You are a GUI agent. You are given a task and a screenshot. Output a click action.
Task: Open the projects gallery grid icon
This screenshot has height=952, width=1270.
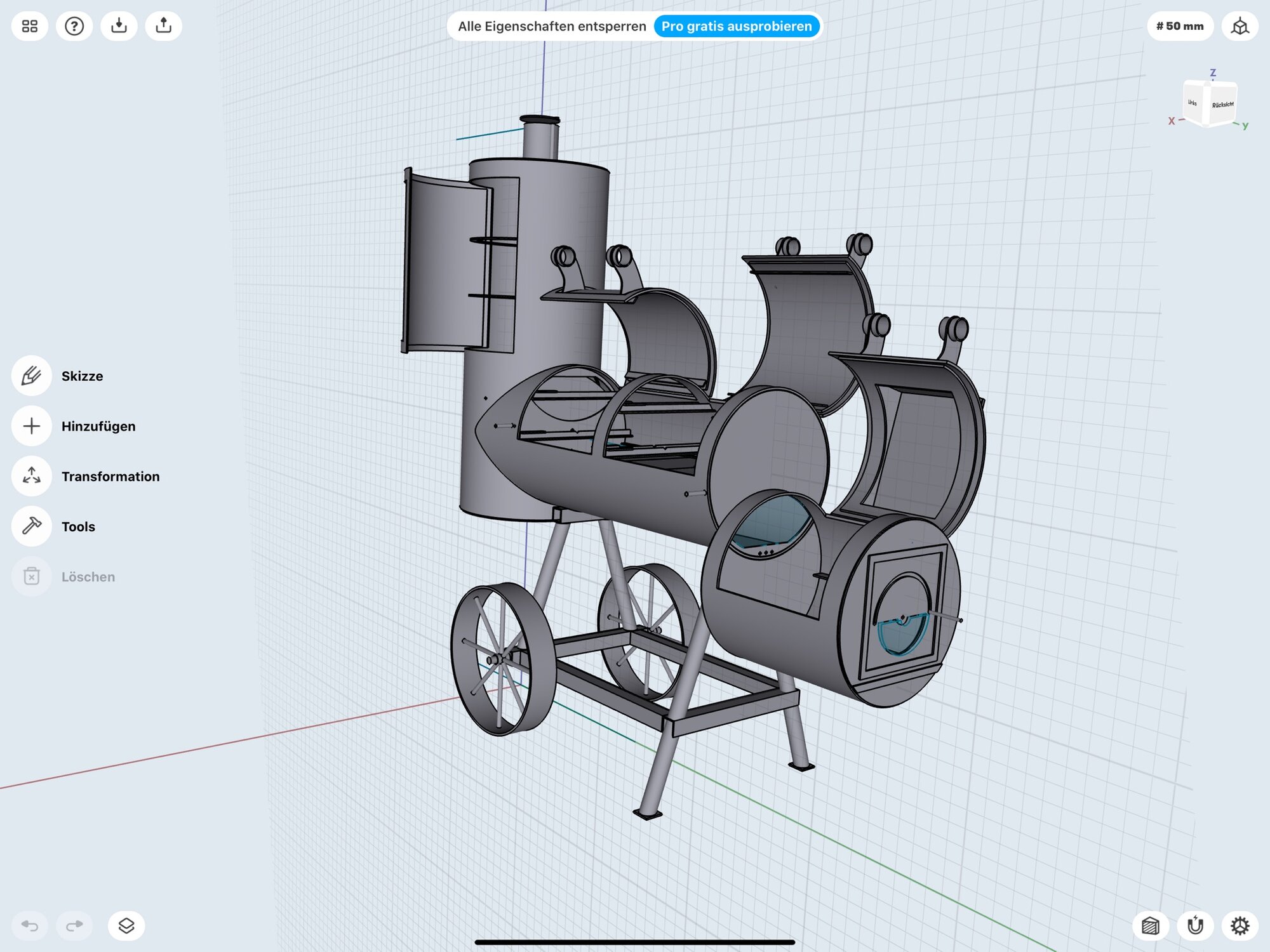click(x=30, y=26)
